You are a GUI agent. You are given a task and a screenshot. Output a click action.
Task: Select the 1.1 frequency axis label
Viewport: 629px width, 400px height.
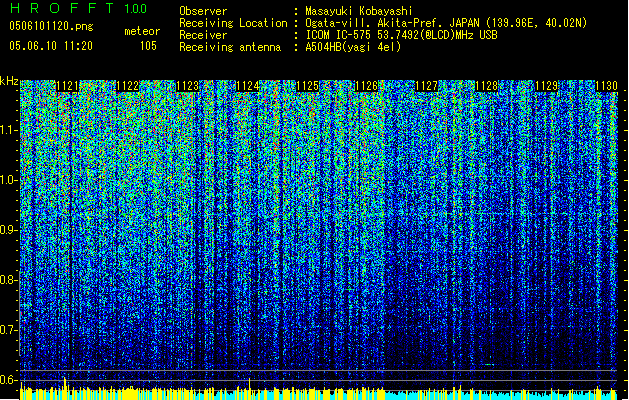tap(9, 130)
